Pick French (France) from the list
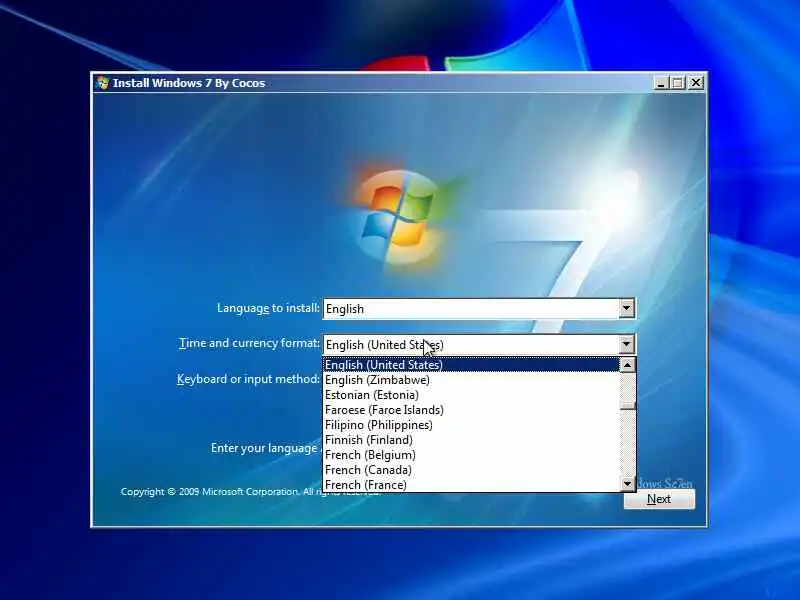 coord(471,485)
